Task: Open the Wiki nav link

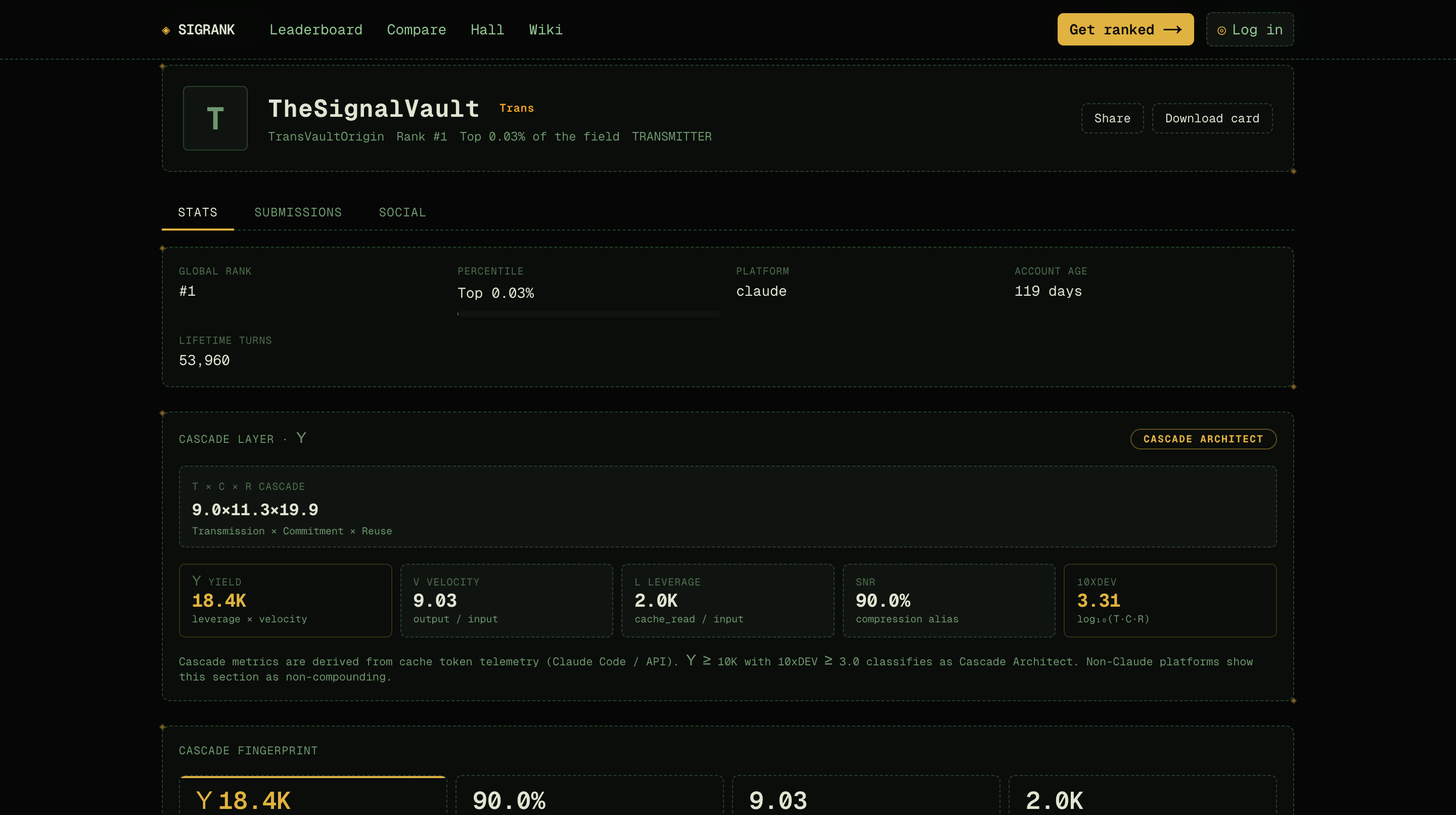Action: pyautogui.click(x=545, y=30)
